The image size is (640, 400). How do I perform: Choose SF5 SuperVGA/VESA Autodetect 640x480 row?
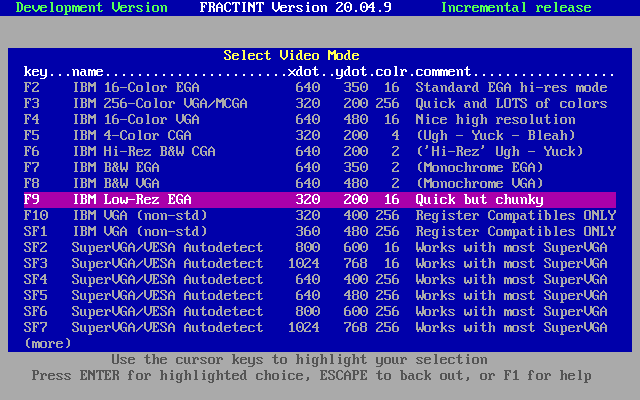[320, 296]
